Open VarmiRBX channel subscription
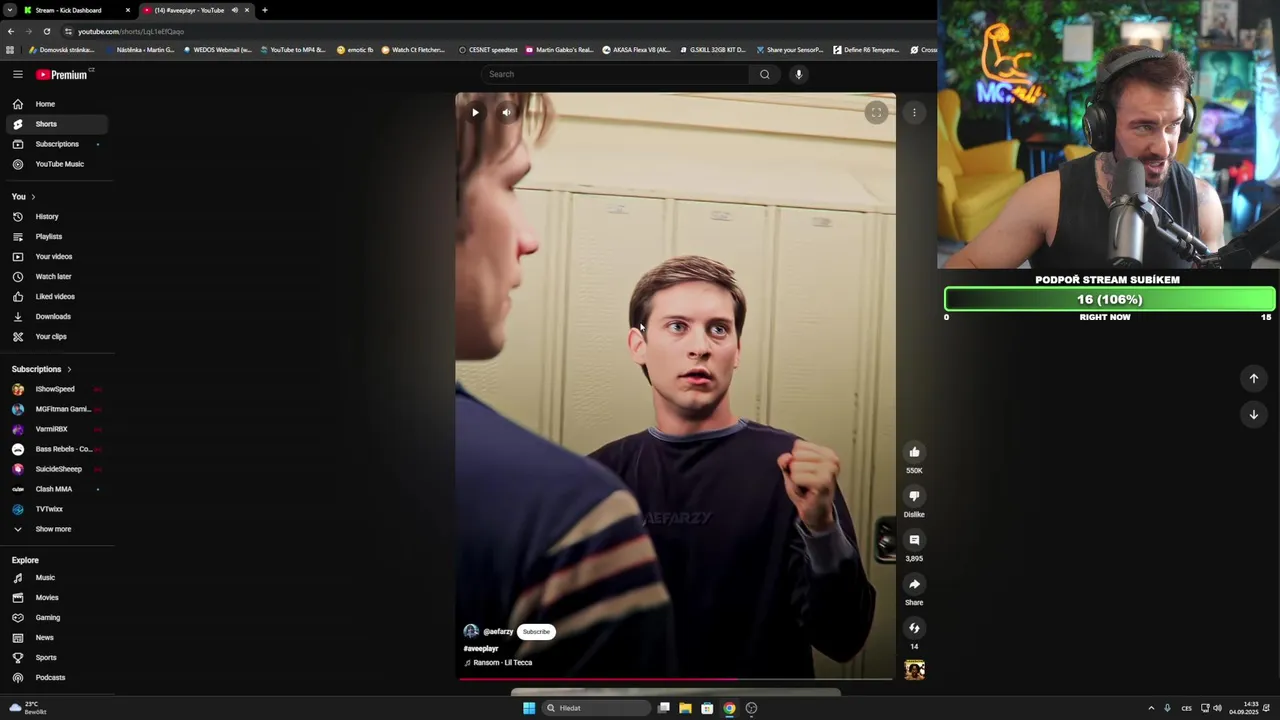This screenshot has width=1280, height=720. (x=55, y=429)
